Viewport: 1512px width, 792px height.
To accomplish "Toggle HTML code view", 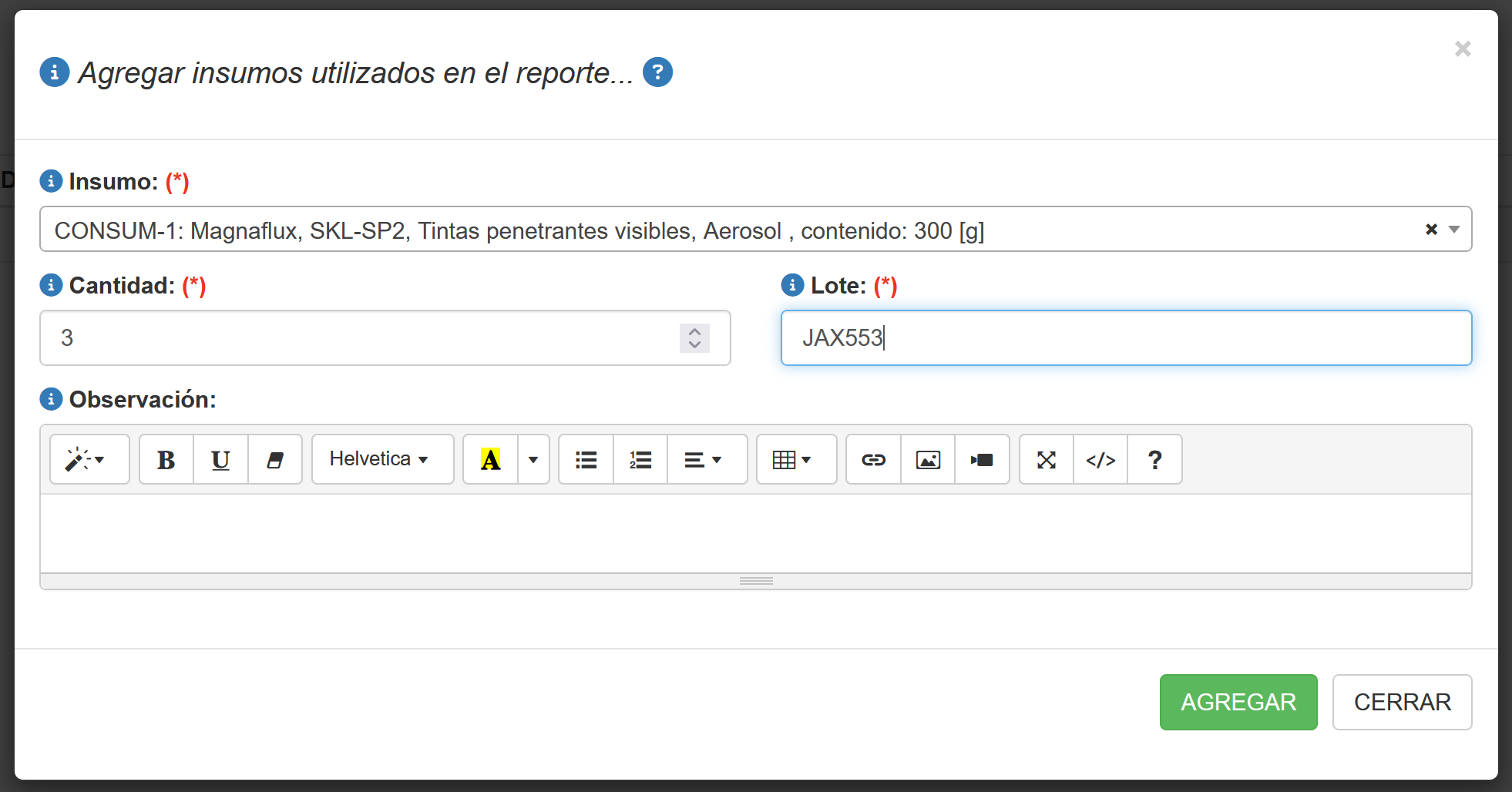I will [1100, 460].
